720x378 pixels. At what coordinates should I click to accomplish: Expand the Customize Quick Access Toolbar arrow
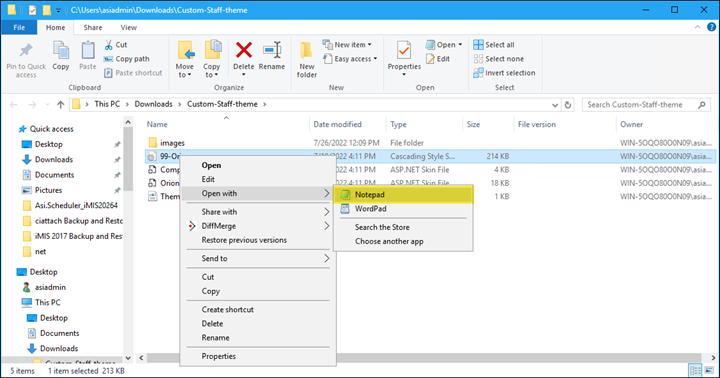pyautogui.click(x=58, y=10)
